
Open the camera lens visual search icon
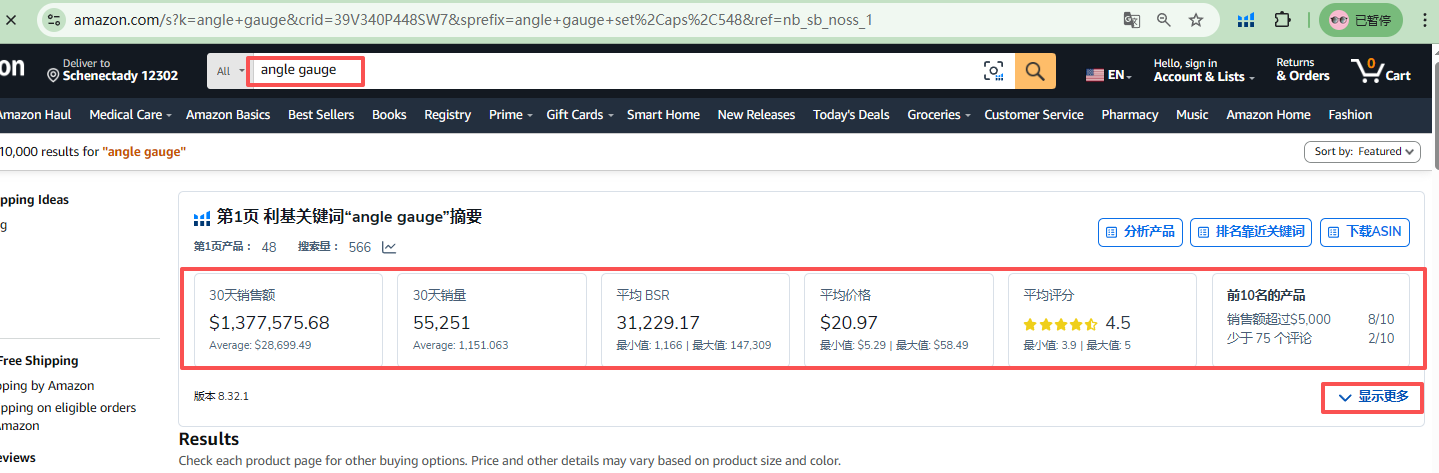pos(993,71)
